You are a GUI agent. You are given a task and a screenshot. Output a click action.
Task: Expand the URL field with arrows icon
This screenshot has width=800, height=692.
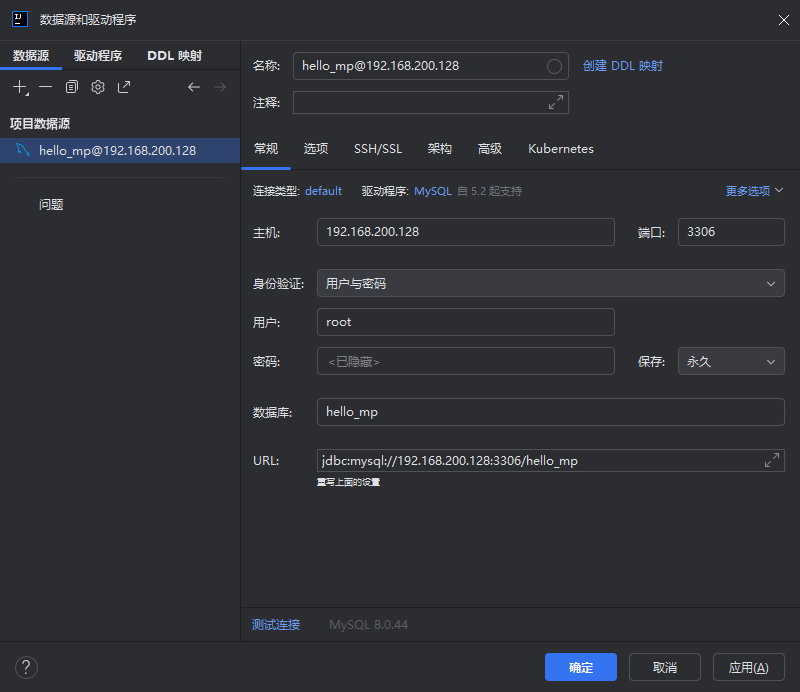point(771,460)
